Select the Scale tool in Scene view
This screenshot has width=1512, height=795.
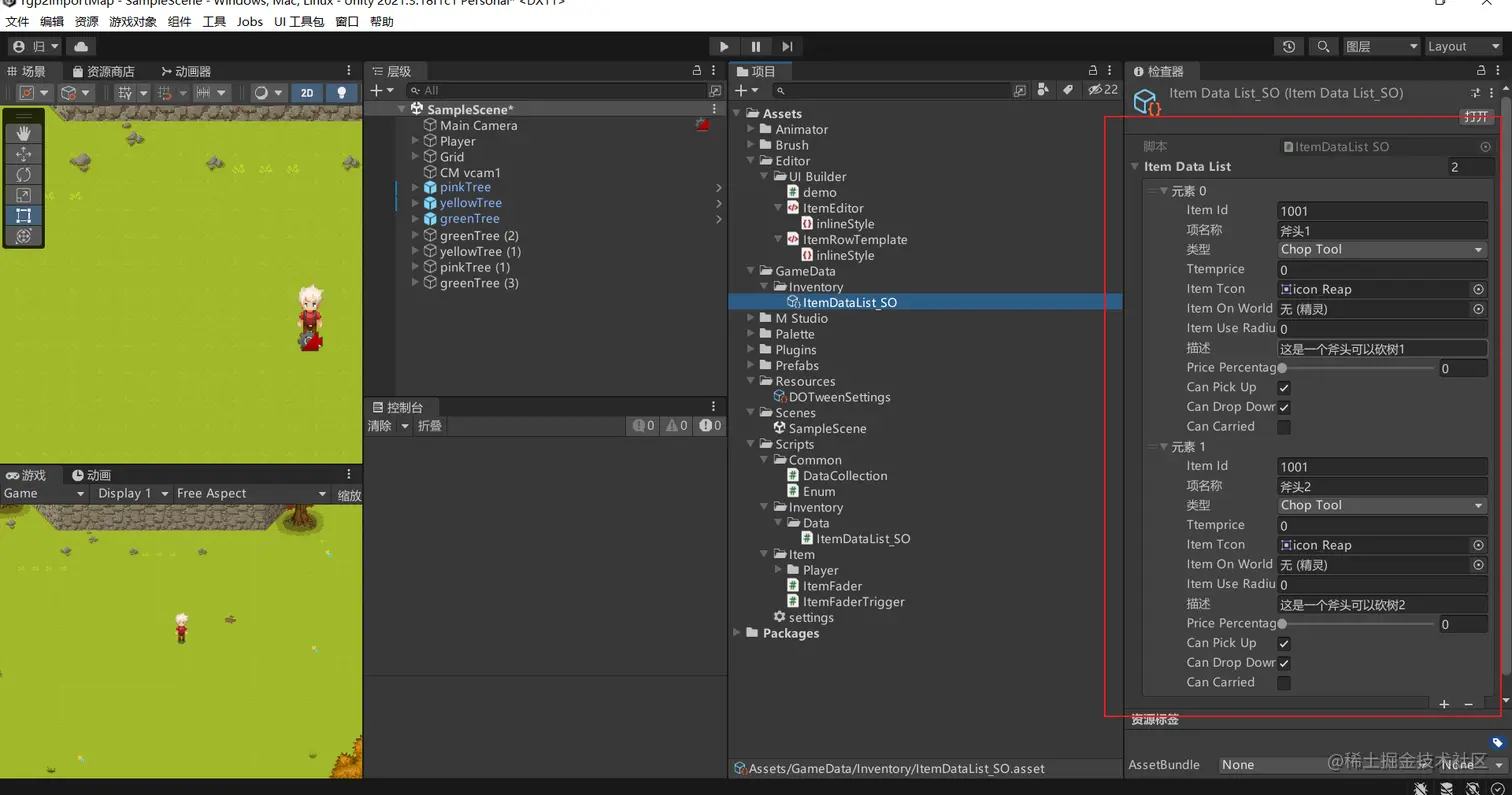pos(24,195)
